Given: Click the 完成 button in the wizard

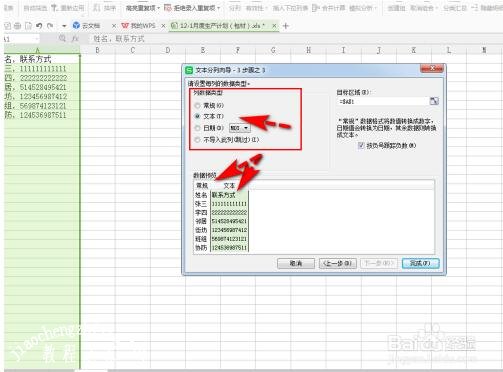Looking at the screenshot, I should click(x=420, y=263).
